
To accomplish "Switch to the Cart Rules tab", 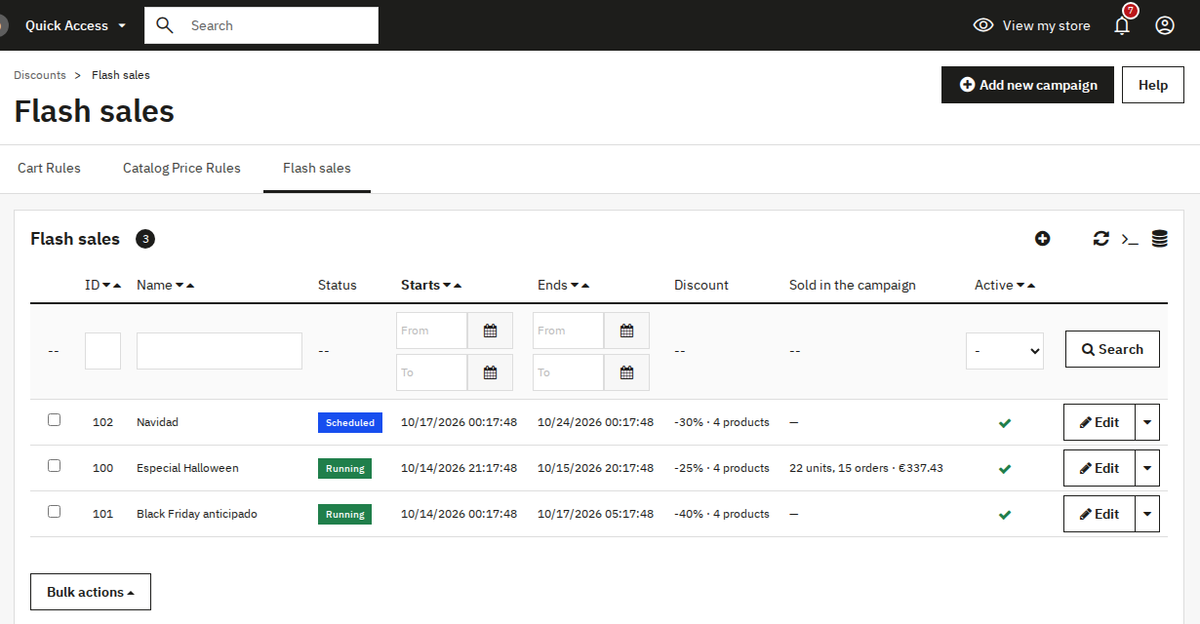I will [x=49, y=168].
